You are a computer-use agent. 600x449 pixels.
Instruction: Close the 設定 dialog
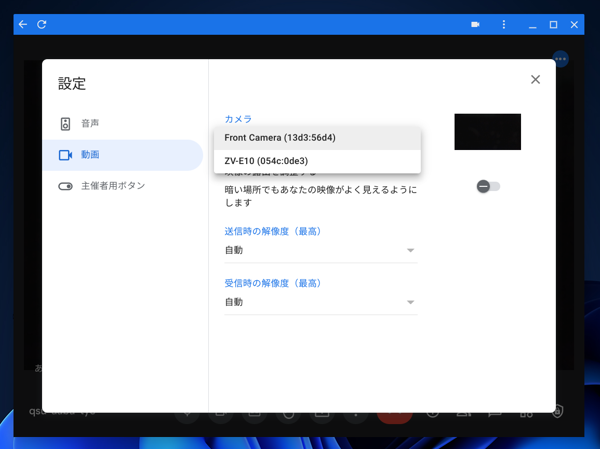click(x=535, y=80)
